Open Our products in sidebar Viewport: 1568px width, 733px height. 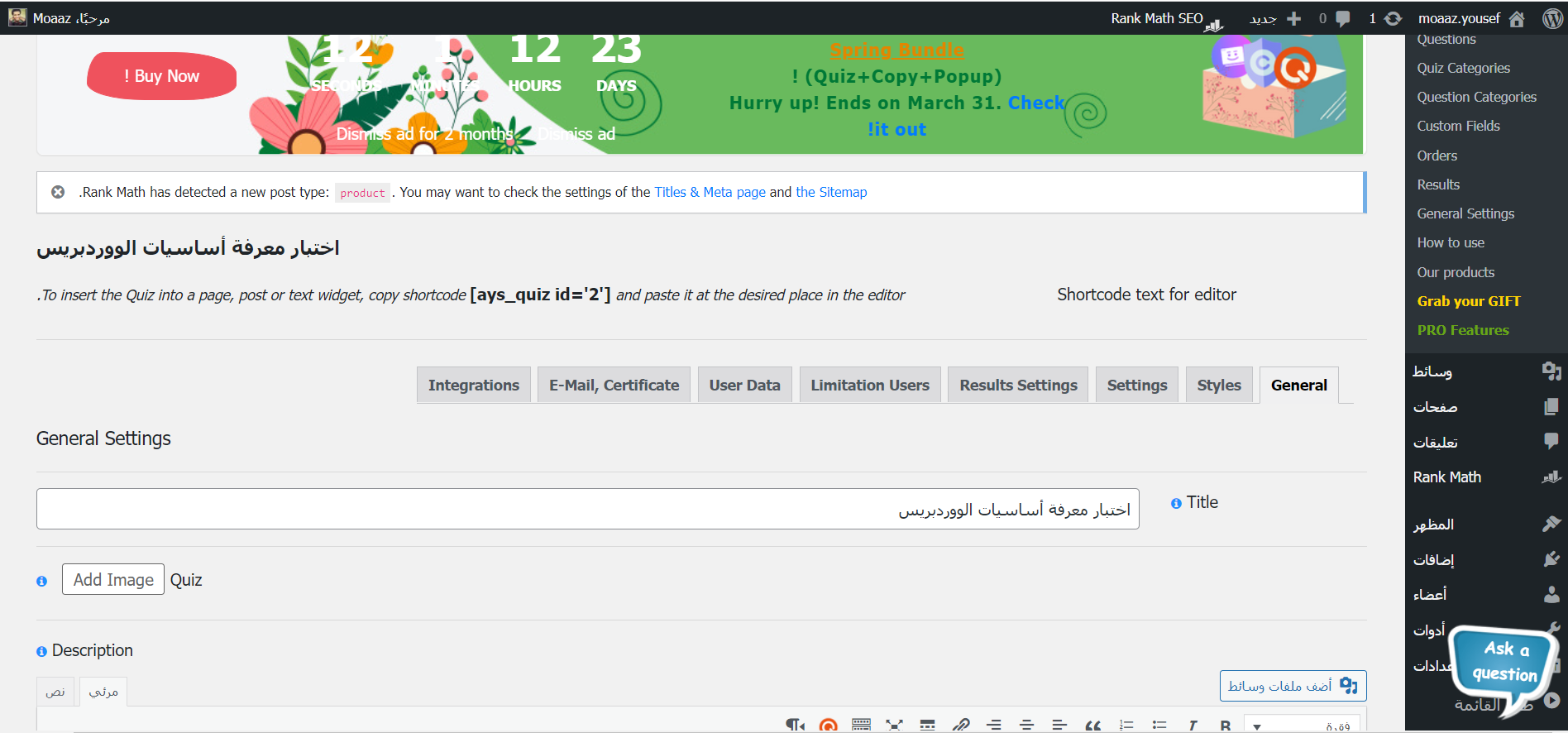(1456, 272)
